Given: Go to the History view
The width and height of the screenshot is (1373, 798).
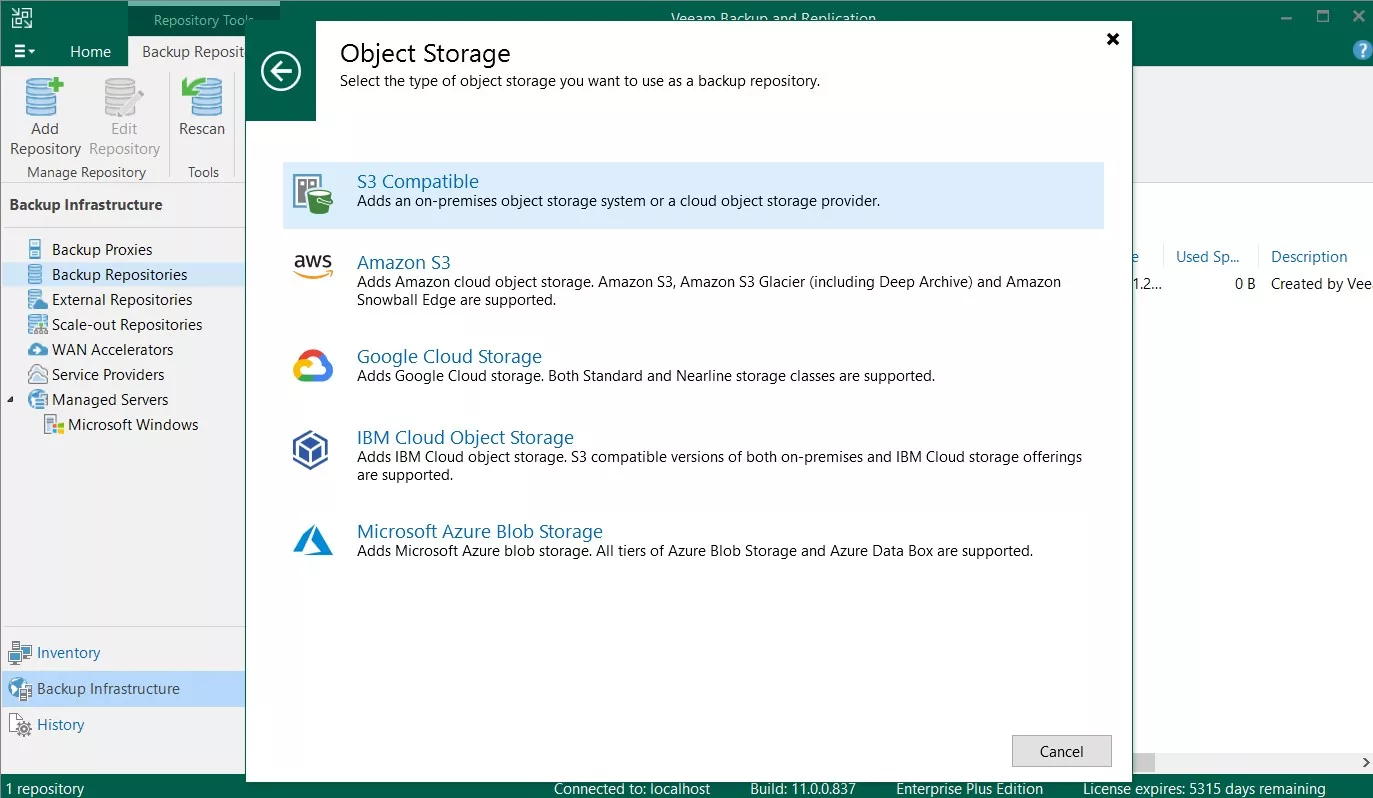Looking at the screenshot, I should click(x=60, y=725).
